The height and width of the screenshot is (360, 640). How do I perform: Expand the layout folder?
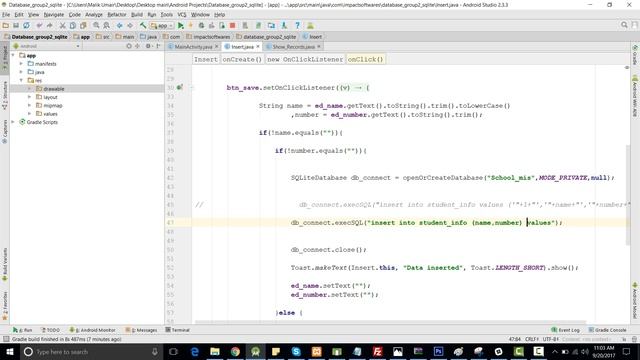tap(29, 97)
